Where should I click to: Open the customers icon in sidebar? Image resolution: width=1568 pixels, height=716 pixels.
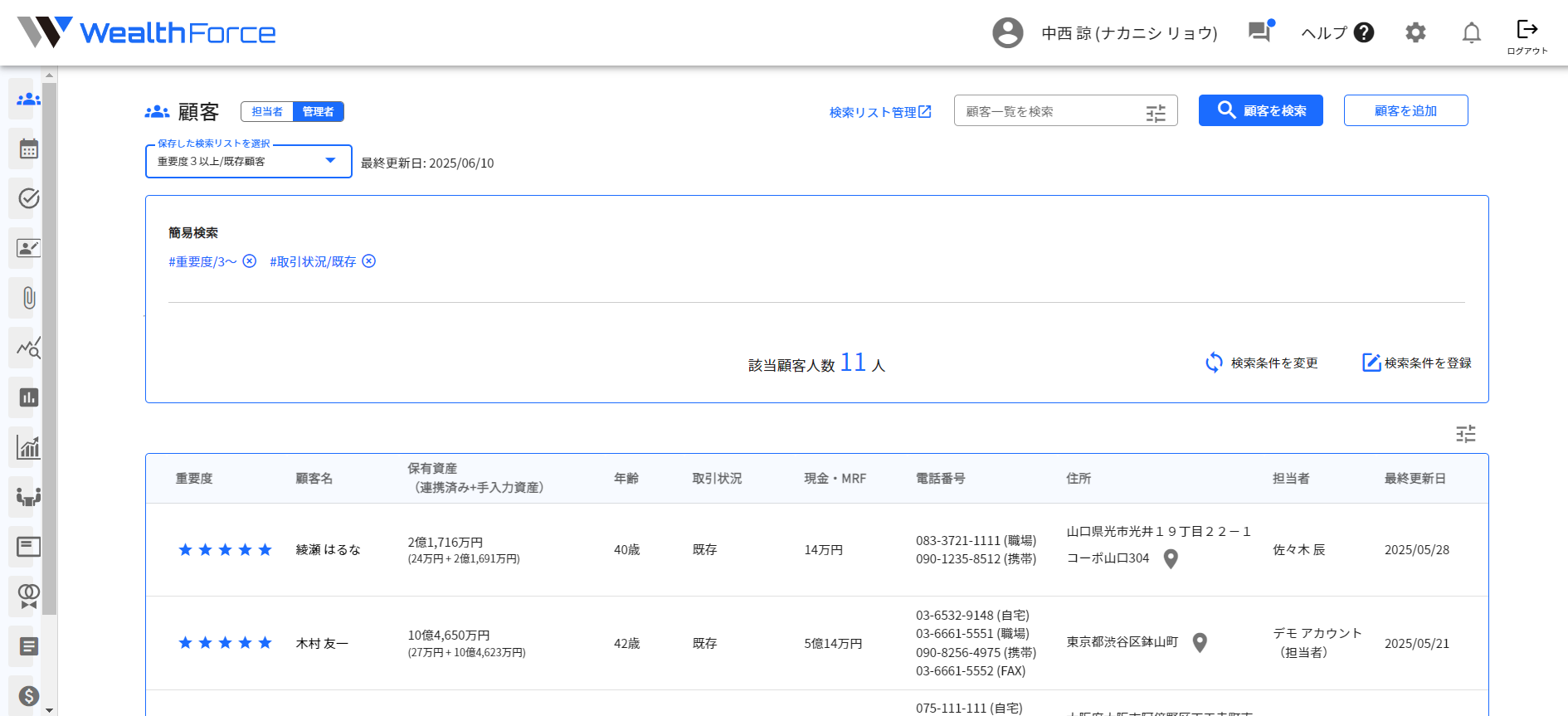click(28, 99)
